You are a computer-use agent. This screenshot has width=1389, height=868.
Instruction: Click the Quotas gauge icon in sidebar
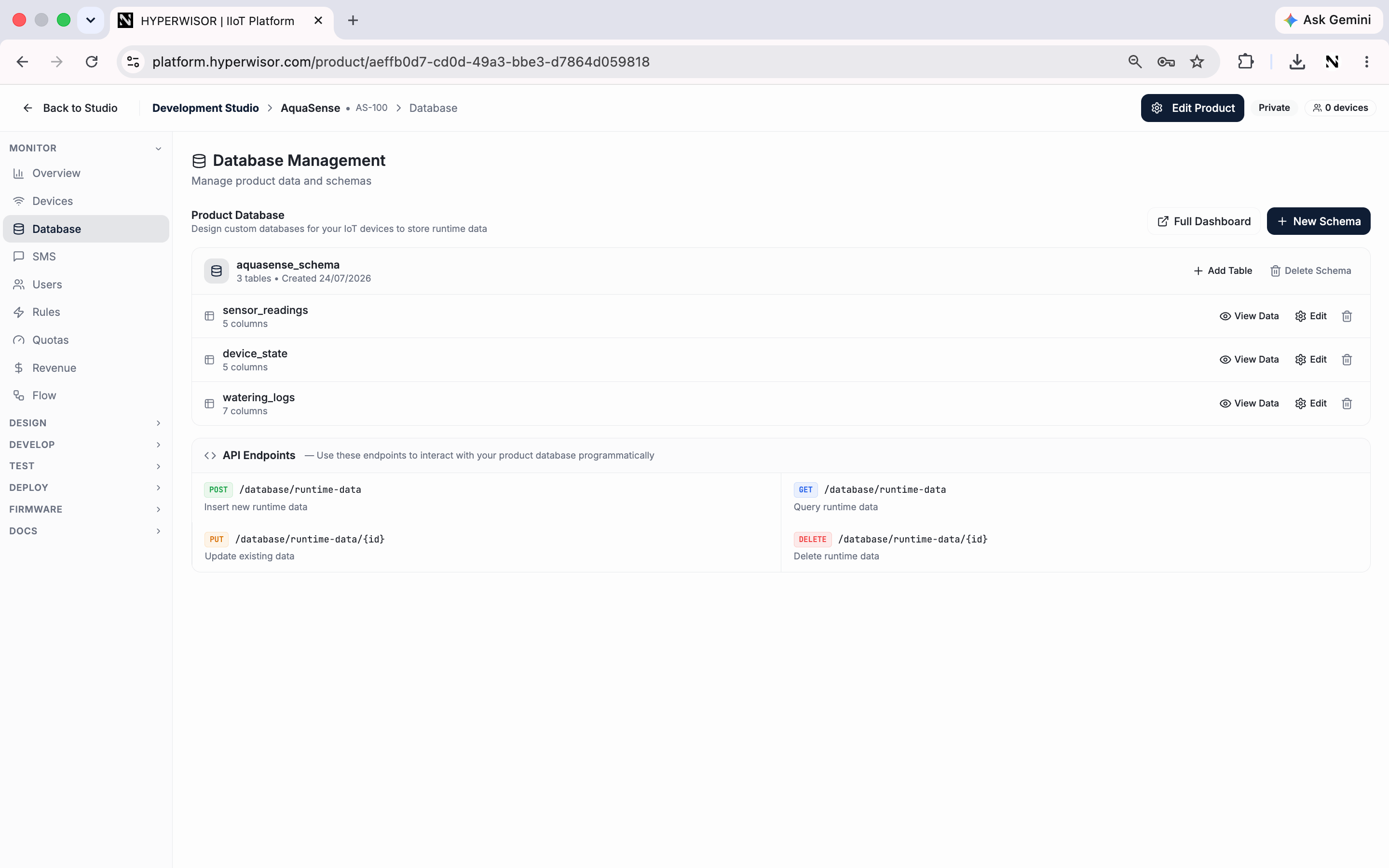(18, 340)
